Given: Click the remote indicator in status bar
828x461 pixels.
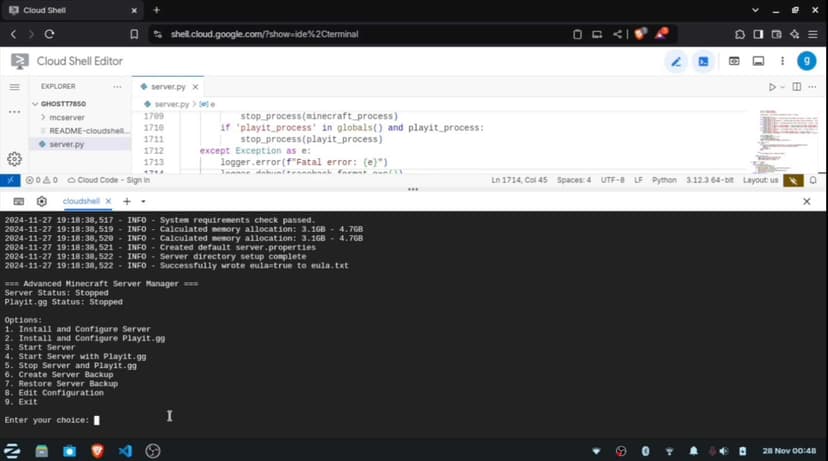Looking at the screenshot, I should 10,180.
